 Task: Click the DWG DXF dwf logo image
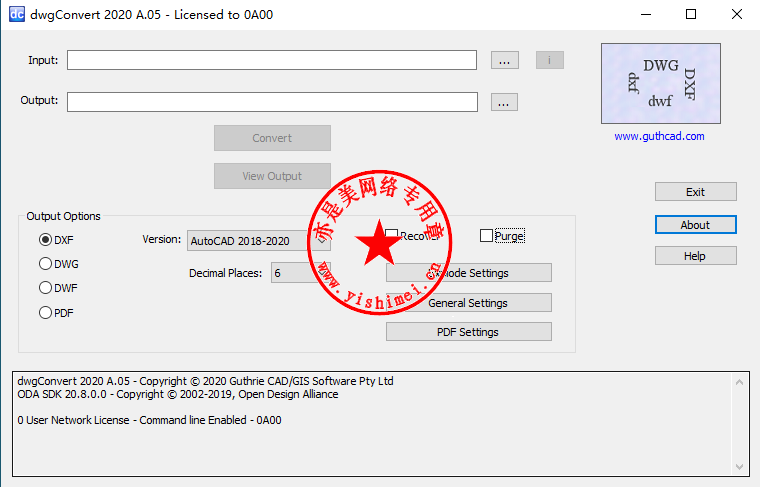(x=660, y=83)
